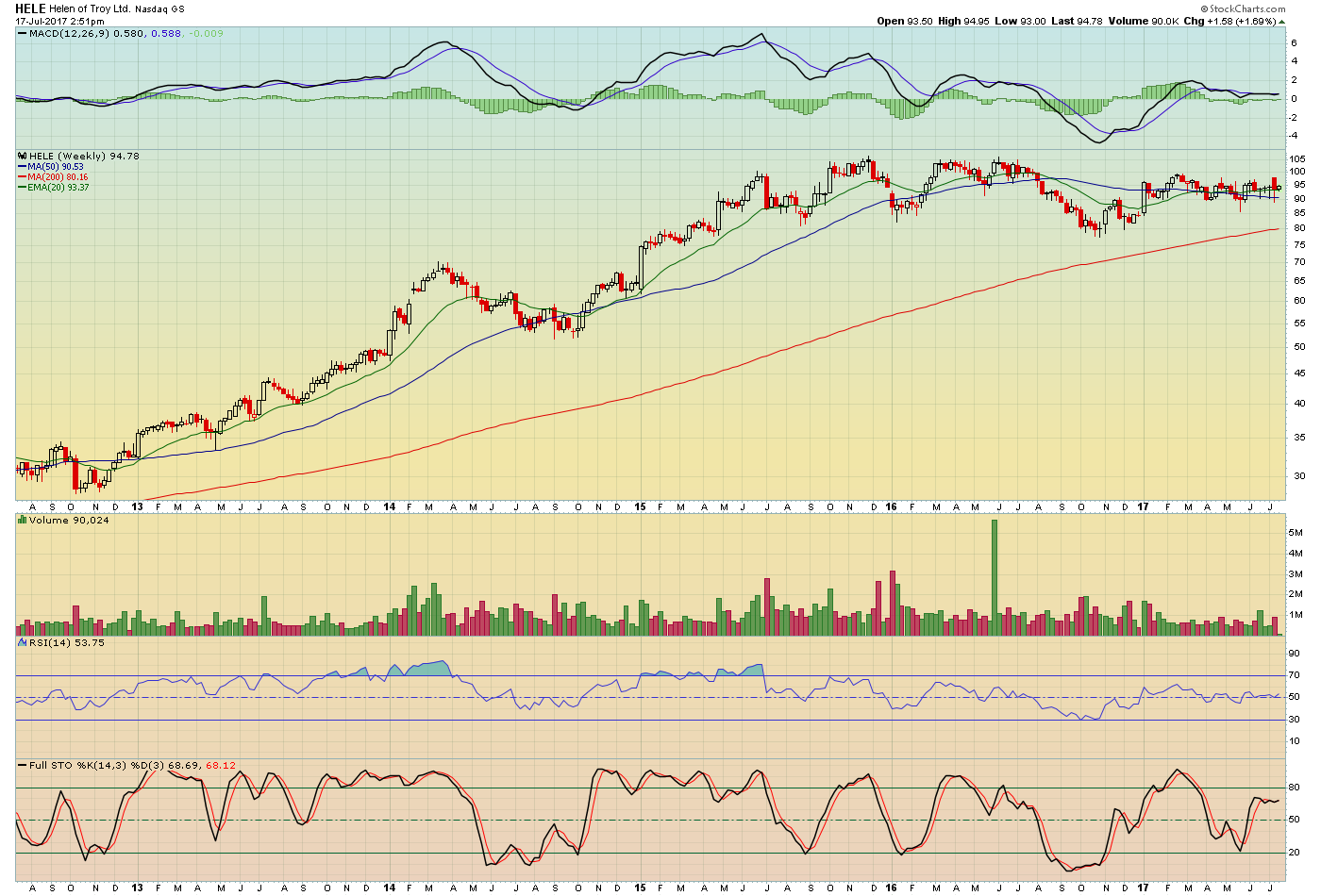1321x896 pixels.
Task: Click the tallest volume bar in mid-2016
Action: click(995, 577)
